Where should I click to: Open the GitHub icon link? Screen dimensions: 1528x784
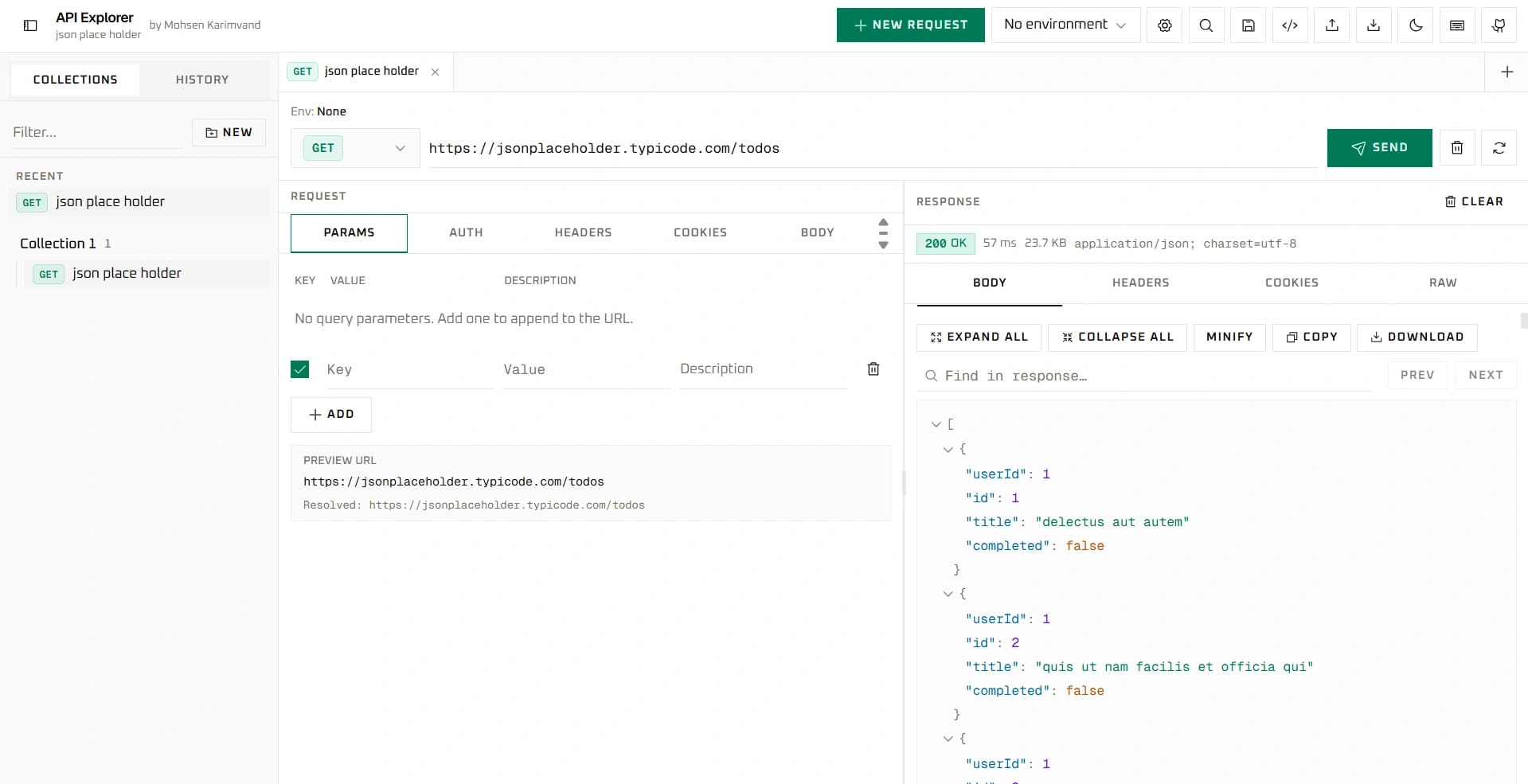click(1499, 25)
